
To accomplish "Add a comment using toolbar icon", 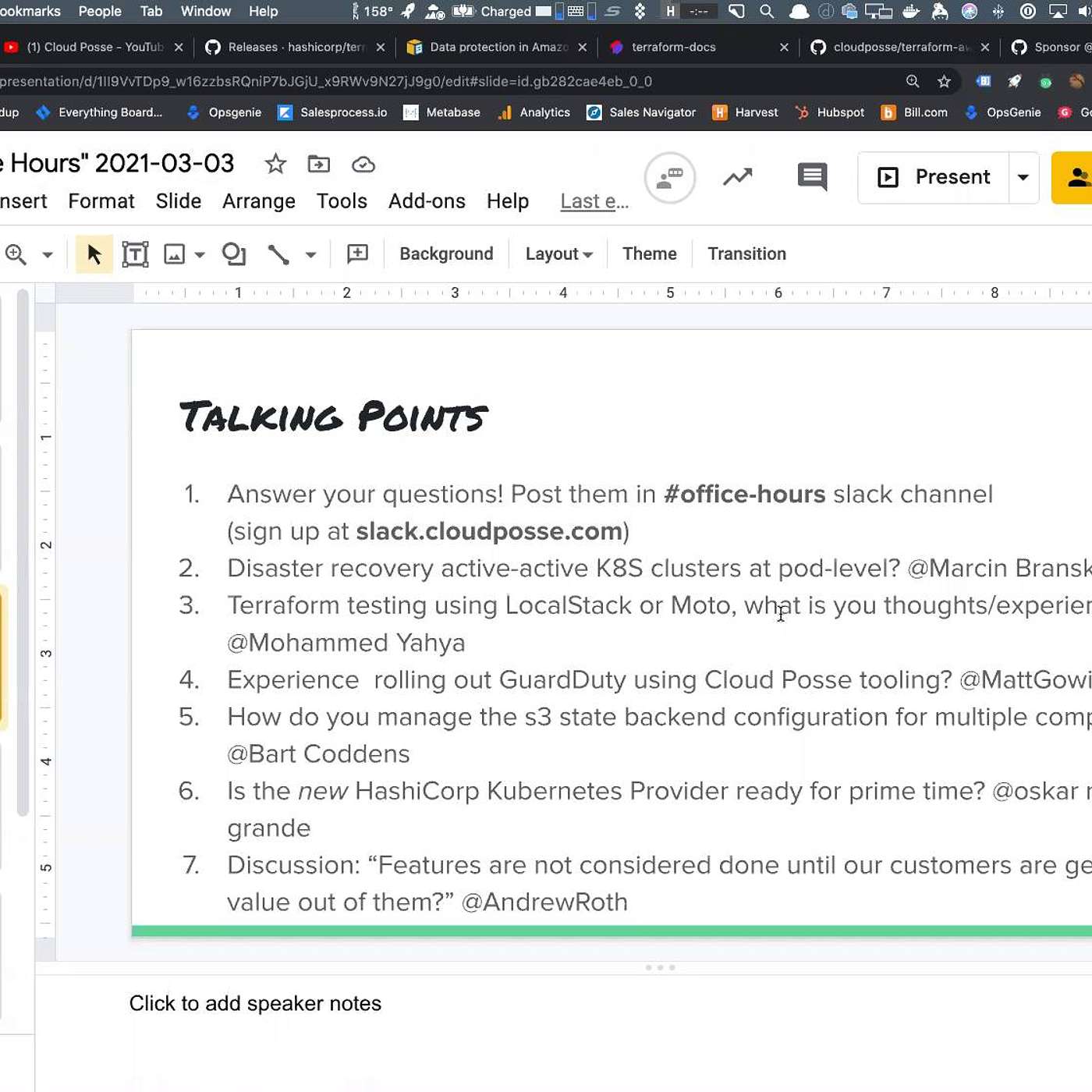I will (357, 254).
